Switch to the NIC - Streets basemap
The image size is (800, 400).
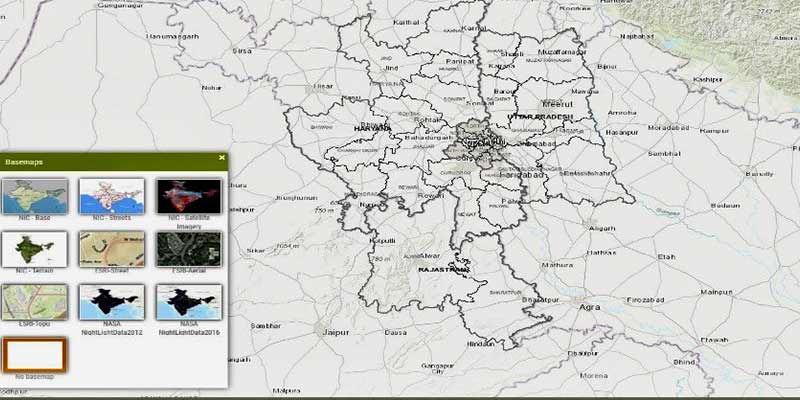pyautogui.click(x=112, y=195)
